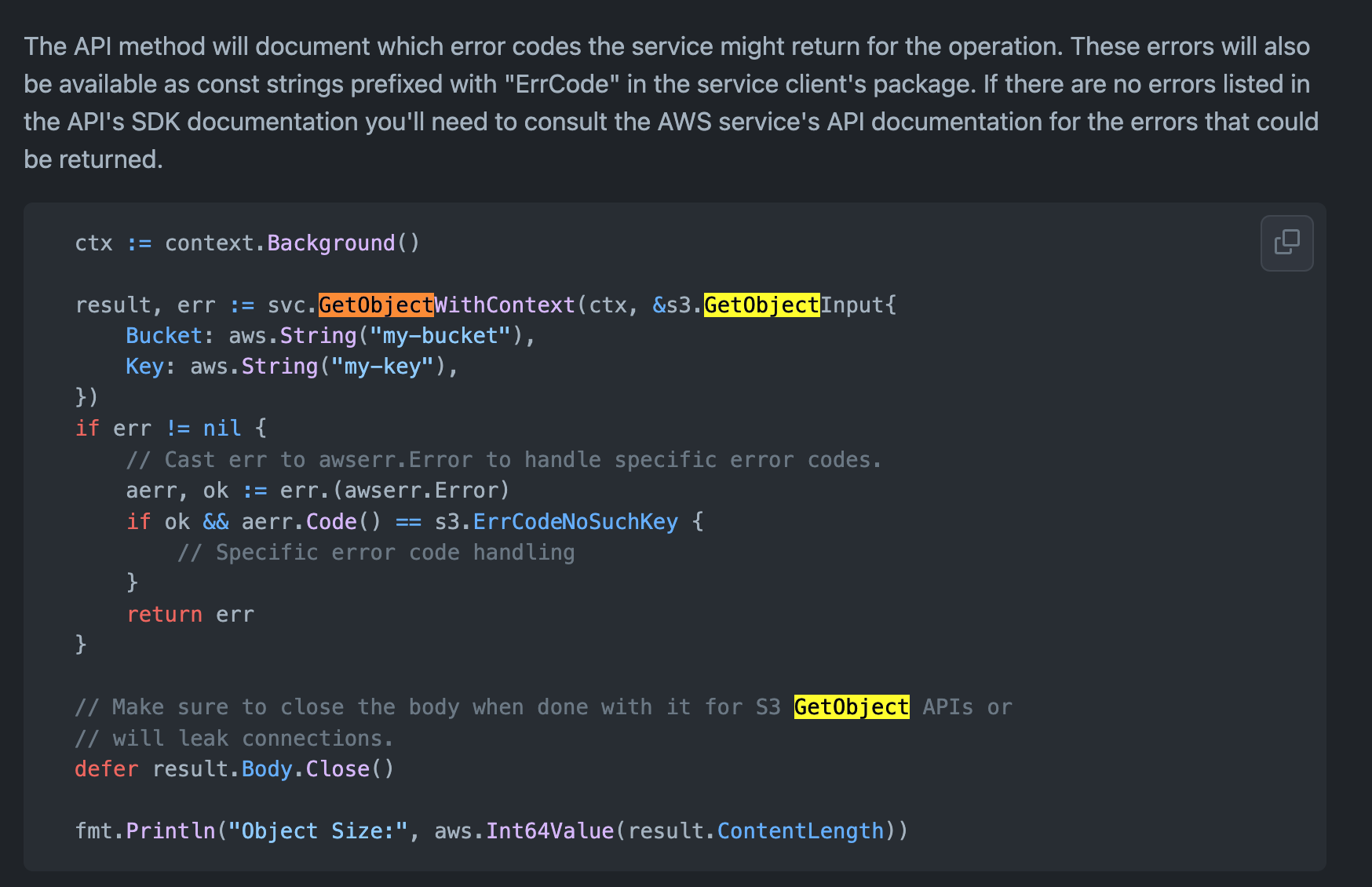Viewport: 1372px width, 887px height.
Task: Select the context.Background function call
Action: click(x=291, y=243)
